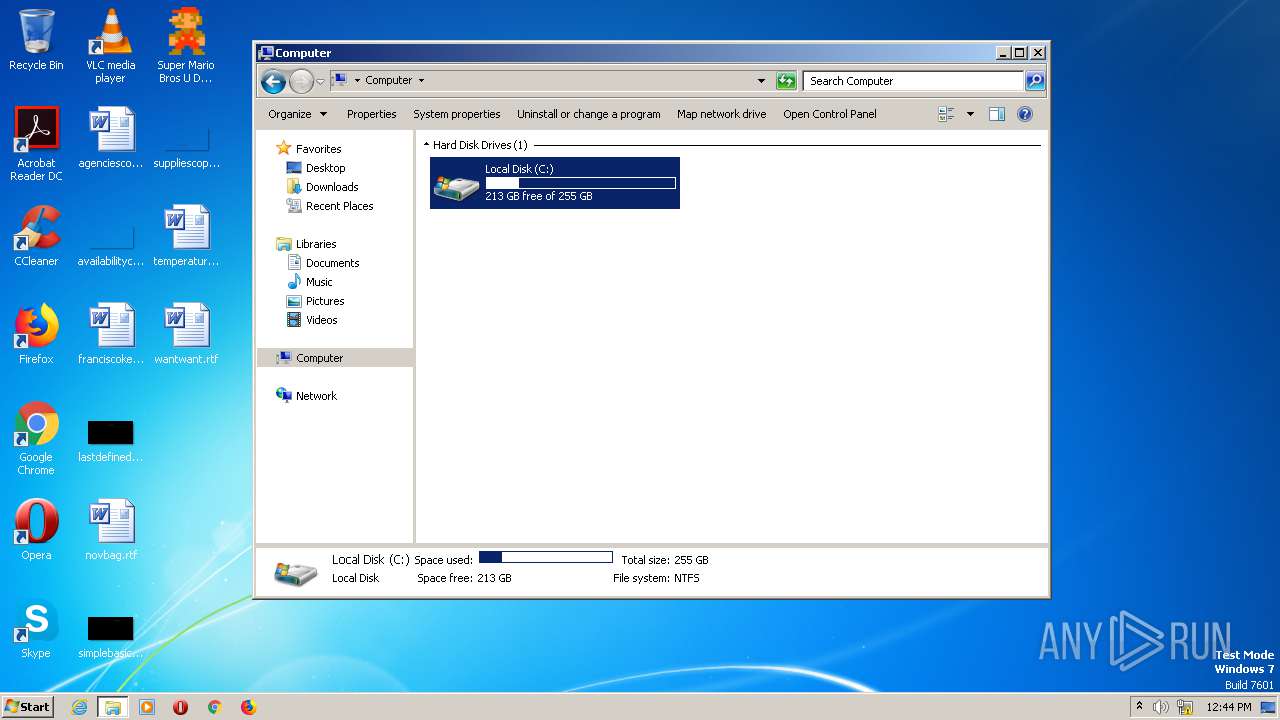Open Chrome from the taskbar
Image resolution: width=1280 pixels, height=720 pixels.
tap(214, 707)
